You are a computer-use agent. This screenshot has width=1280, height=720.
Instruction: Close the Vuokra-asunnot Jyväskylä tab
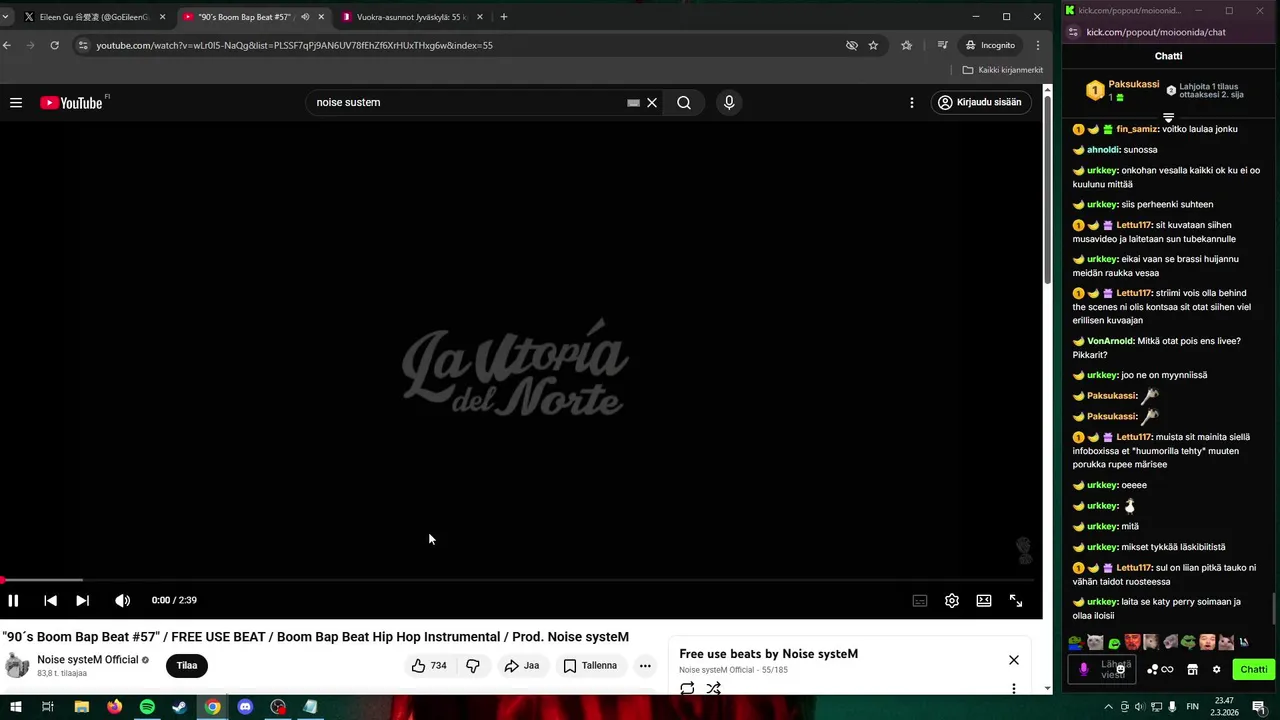point(480,17)
